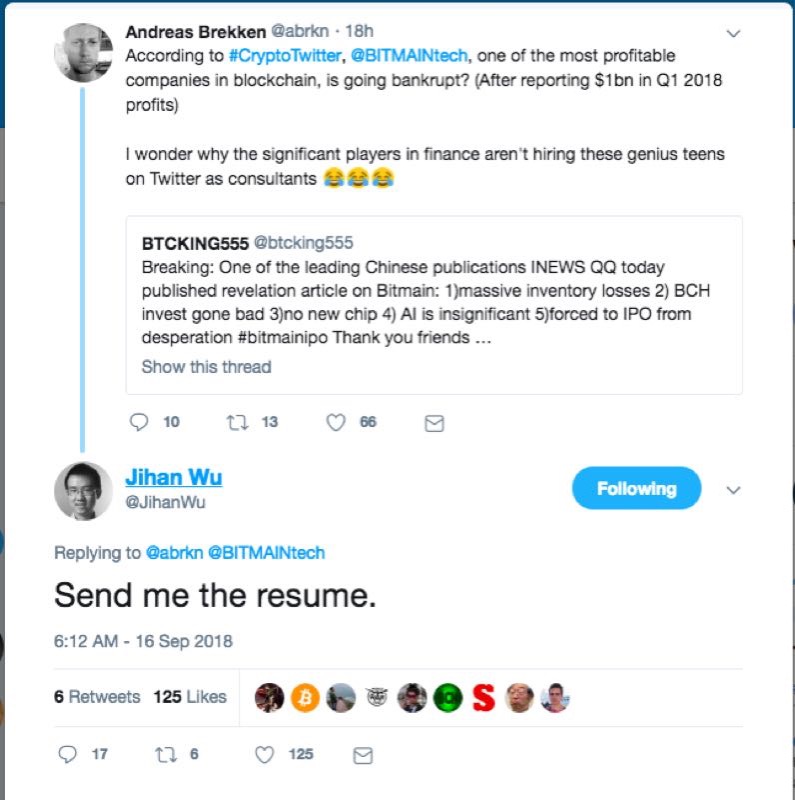Viewport: 795px width, 800px height.
Task: View the 6 Retweets list
Action: point(97,697)
